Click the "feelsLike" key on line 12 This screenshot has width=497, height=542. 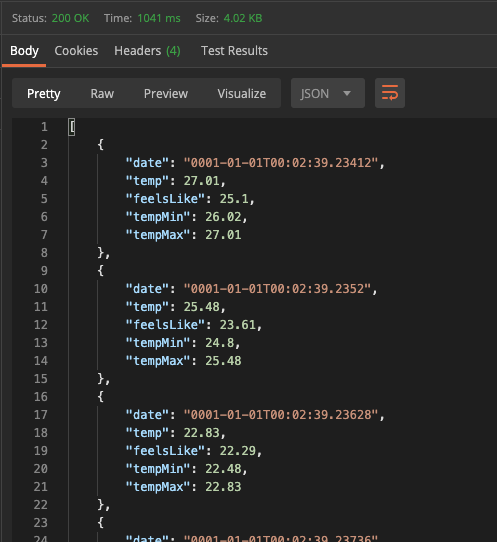pos(165,325)
